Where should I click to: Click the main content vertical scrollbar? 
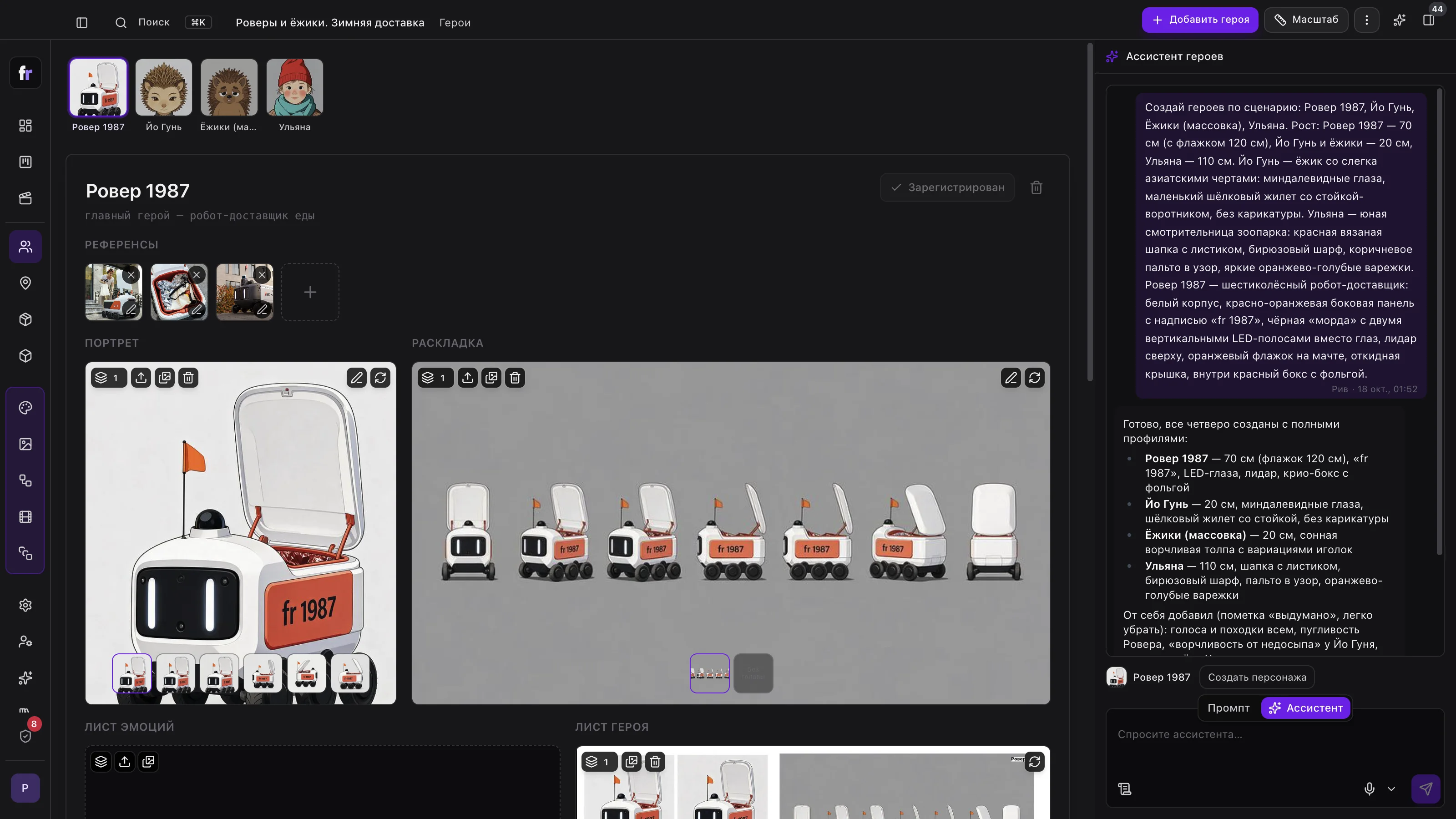point(1090,212)
